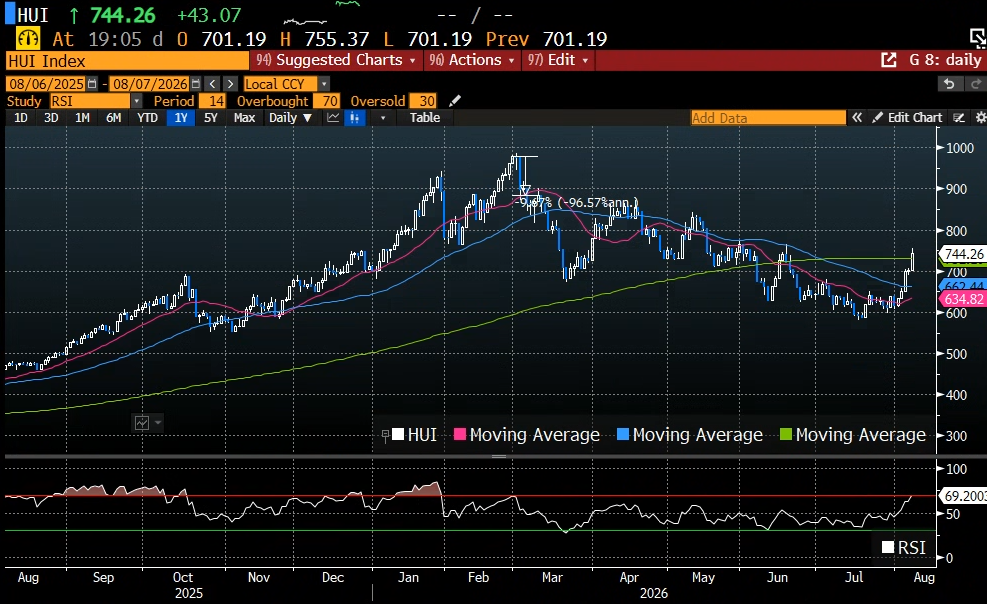Open calendar picker for start date 08/06/2025
Screen dimensions: 987x604
93,84
